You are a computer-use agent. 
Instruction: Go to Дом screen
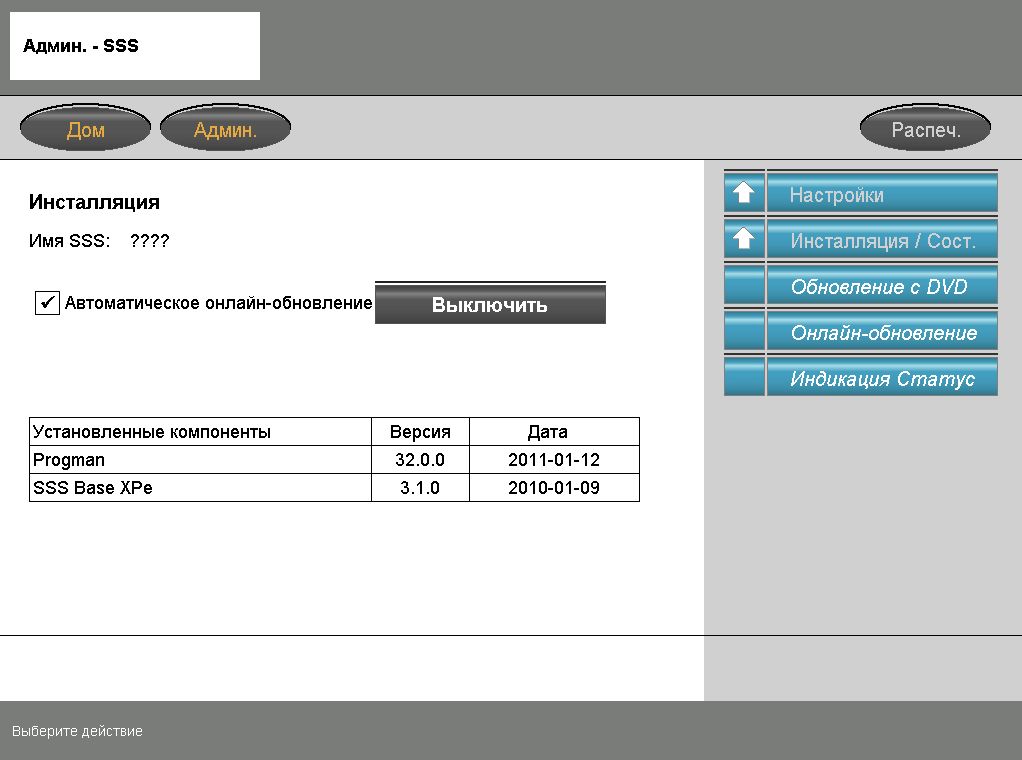85,128
